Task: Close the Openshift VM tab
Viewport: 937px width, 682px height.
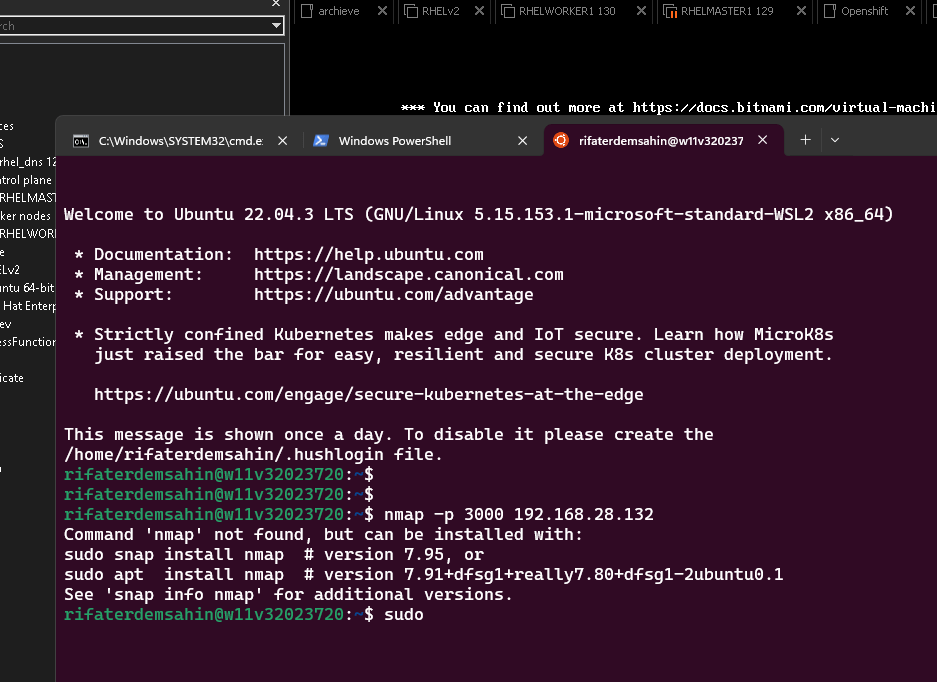Action: pyautogui.click(x=910, y=11)
